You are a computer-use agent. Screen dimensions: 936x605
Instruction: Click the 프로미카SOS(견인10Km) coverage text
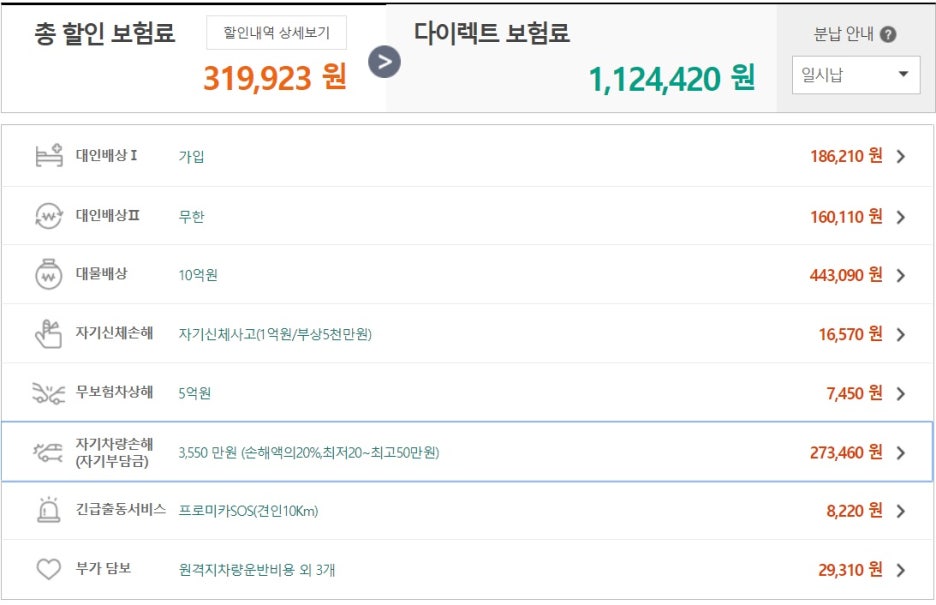point(248,511)
